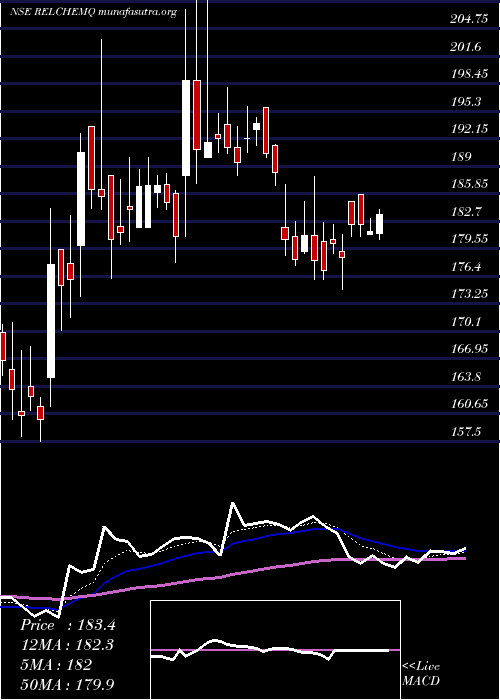
Task: Click the 176.4 price axis label
Action: [466, 267]
